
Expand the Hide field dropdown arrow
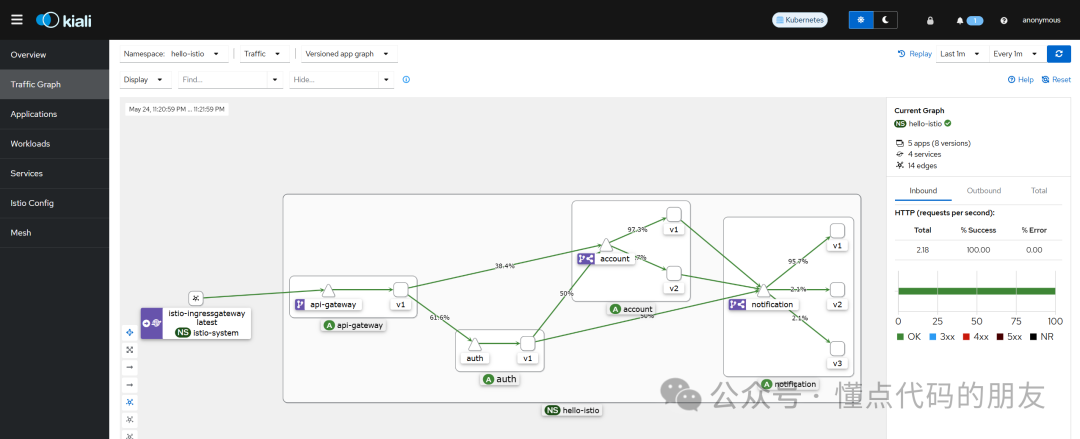coord(386,80)
